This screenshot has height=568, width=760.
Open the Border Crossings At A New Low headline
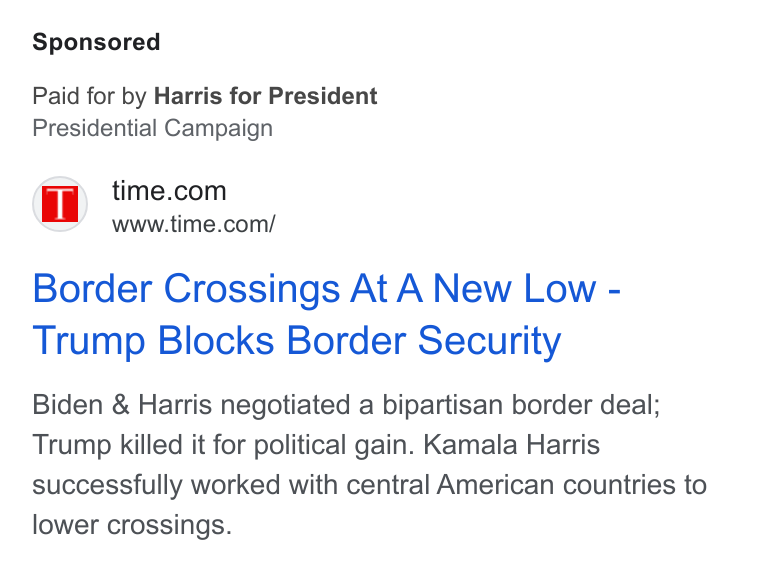327,289
